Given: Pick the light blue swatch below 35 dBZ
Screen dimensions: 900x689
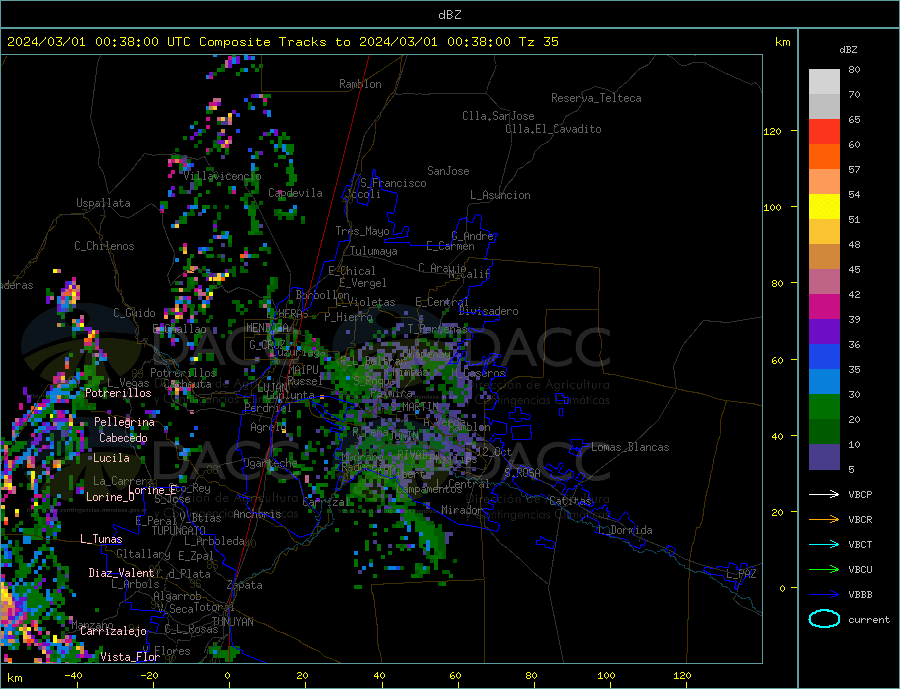Looking at the screenshot, I should 824,382.
